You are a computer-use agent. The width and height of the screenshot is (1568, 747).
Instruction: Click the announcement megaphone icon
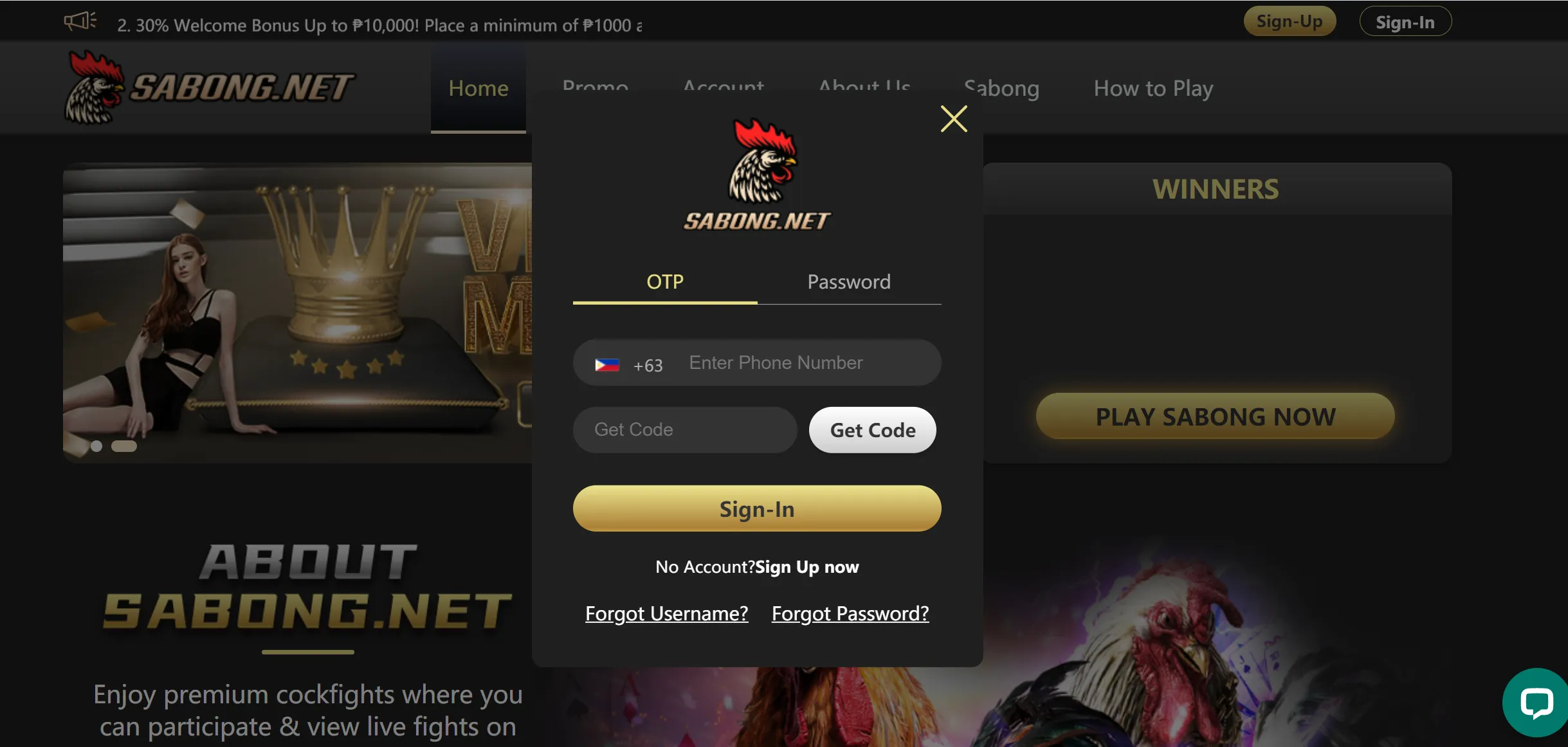(x=80, y=20)
